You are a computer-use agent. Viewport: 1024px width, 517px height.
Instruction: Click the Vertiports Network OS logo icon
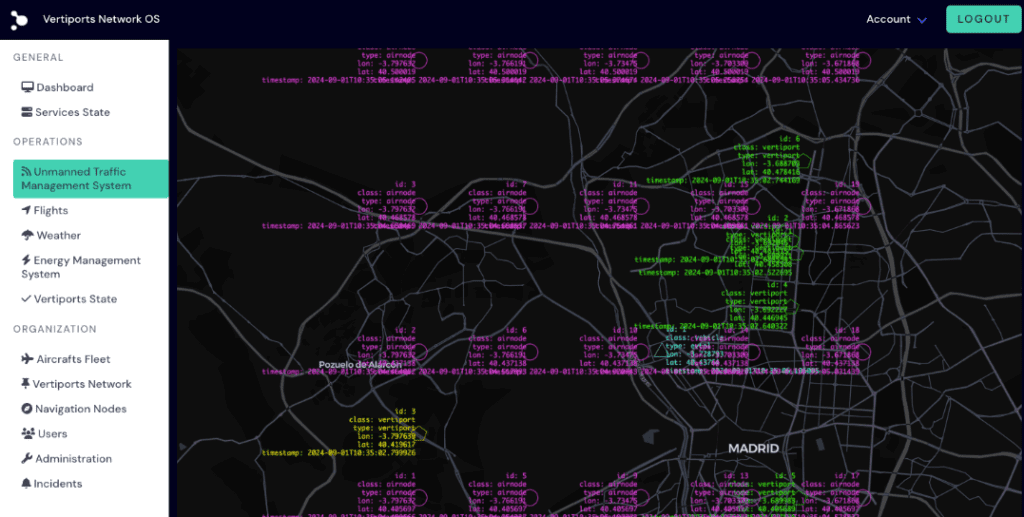point(20,19)
